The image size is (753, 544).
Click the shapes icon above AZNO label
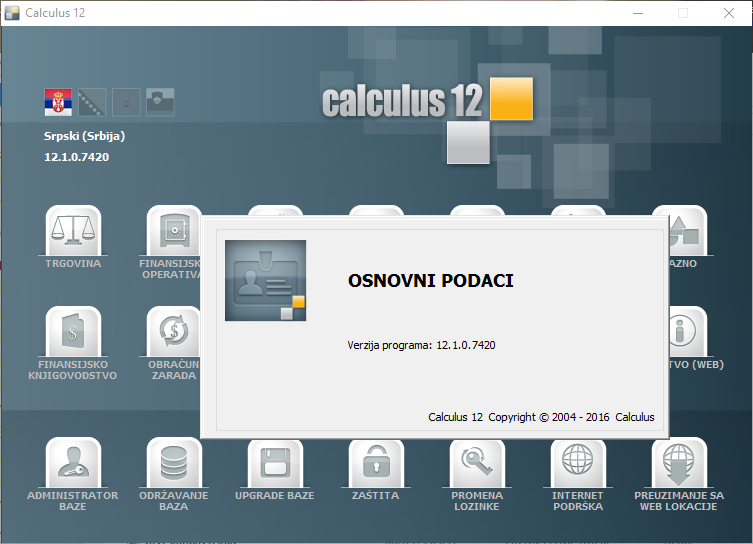click(x=688, y=231)
